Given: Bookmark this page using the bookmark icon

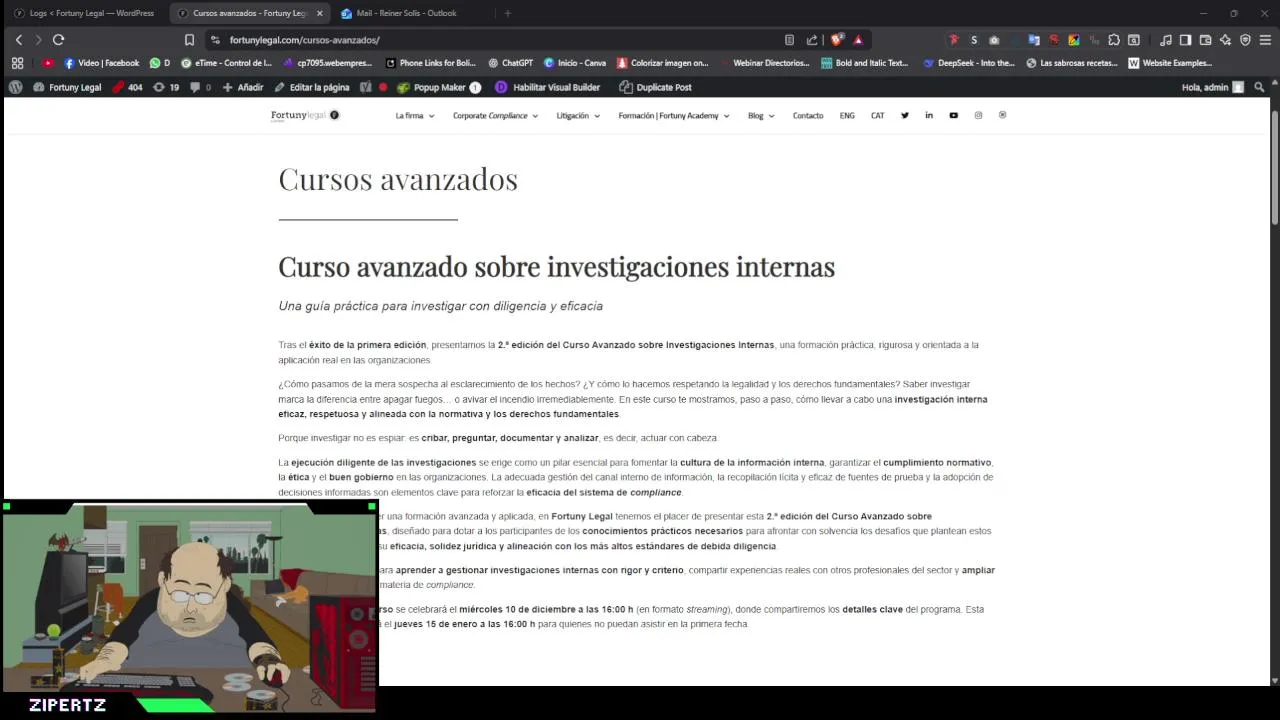Looking at the screenshot, I should (x=189, y=40).
